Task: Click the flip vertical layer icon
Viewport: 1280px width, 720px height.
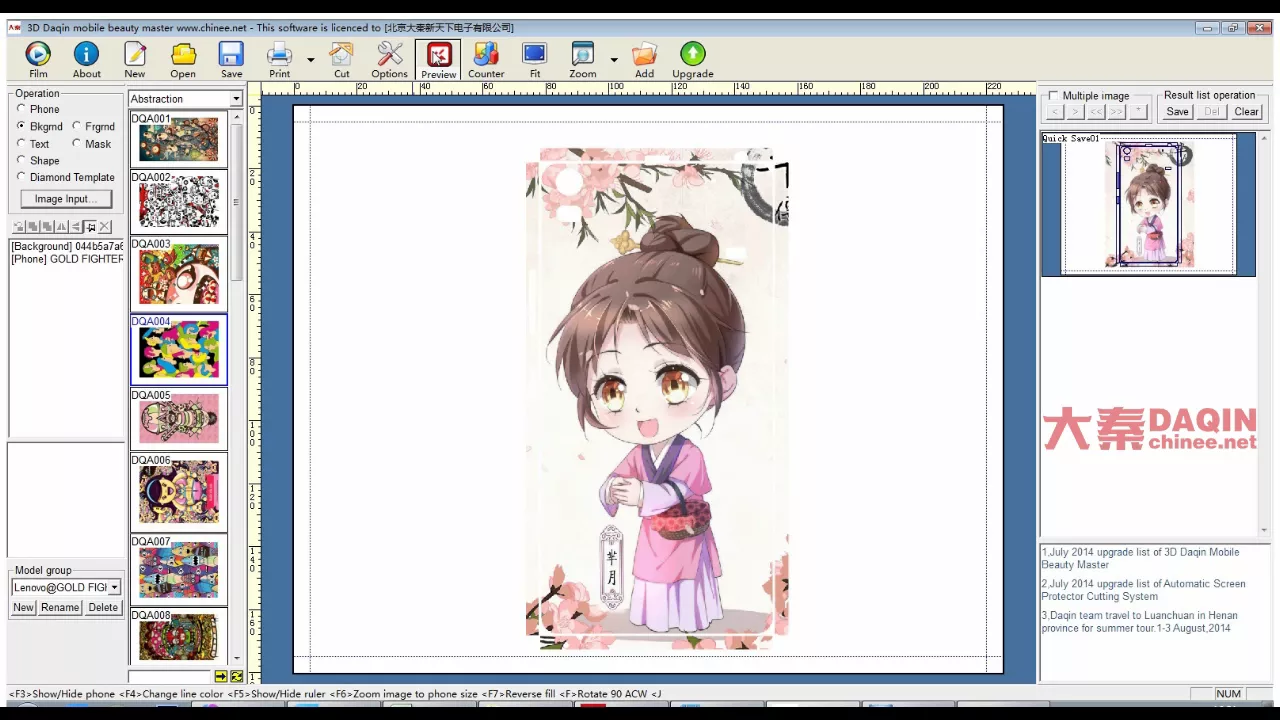Action: (75, 227)
